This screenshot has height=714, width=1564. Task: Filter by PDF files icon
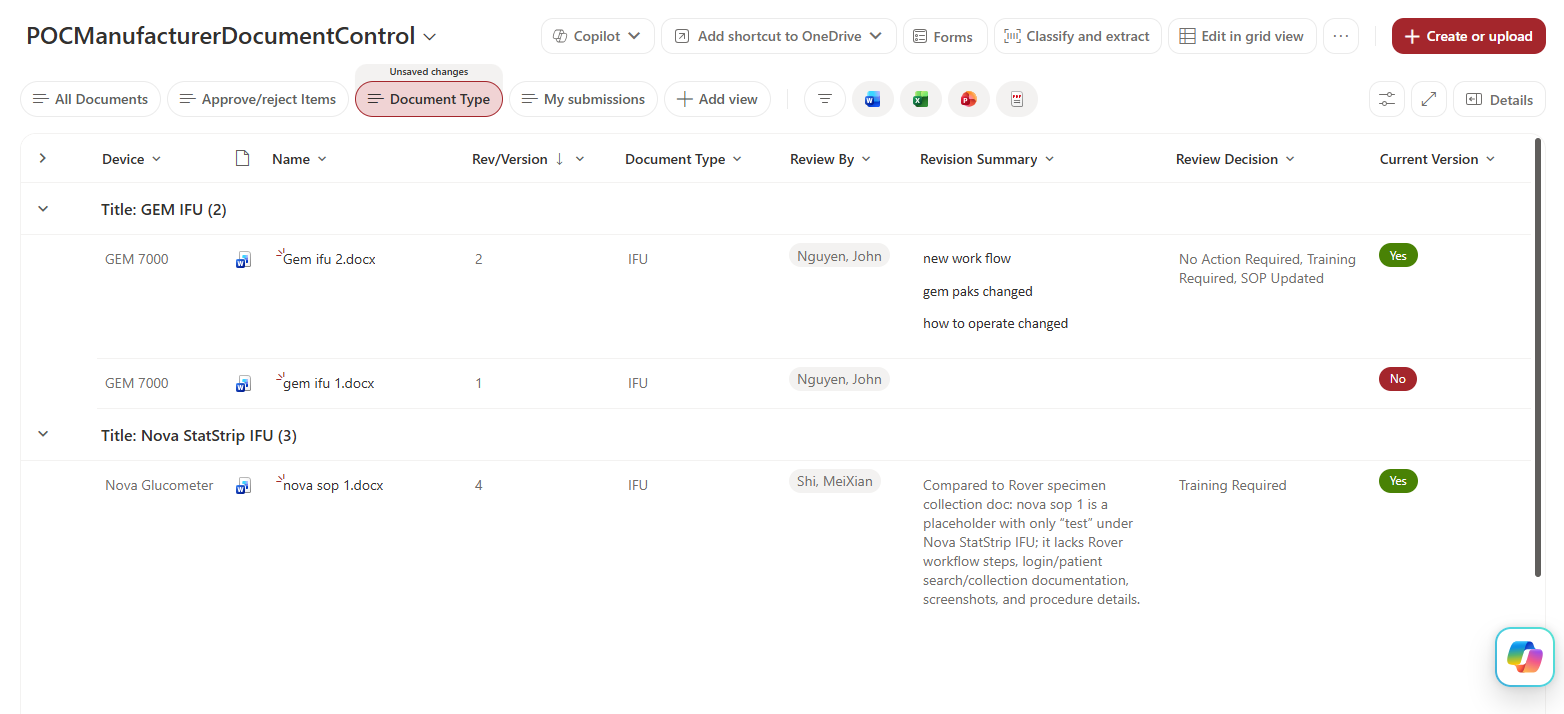(x=1017, y=99)
